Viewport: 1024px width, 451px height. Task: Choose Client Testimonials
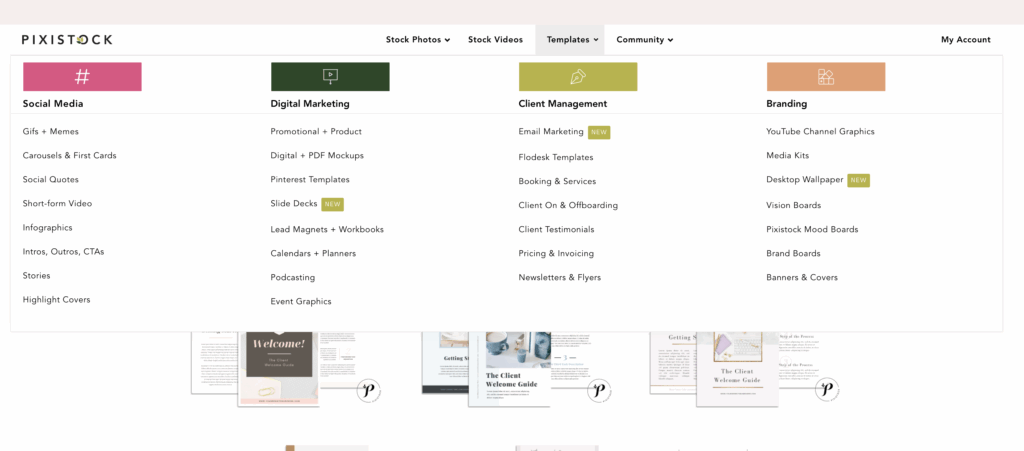pyautogui.click(x=556, y=230)
